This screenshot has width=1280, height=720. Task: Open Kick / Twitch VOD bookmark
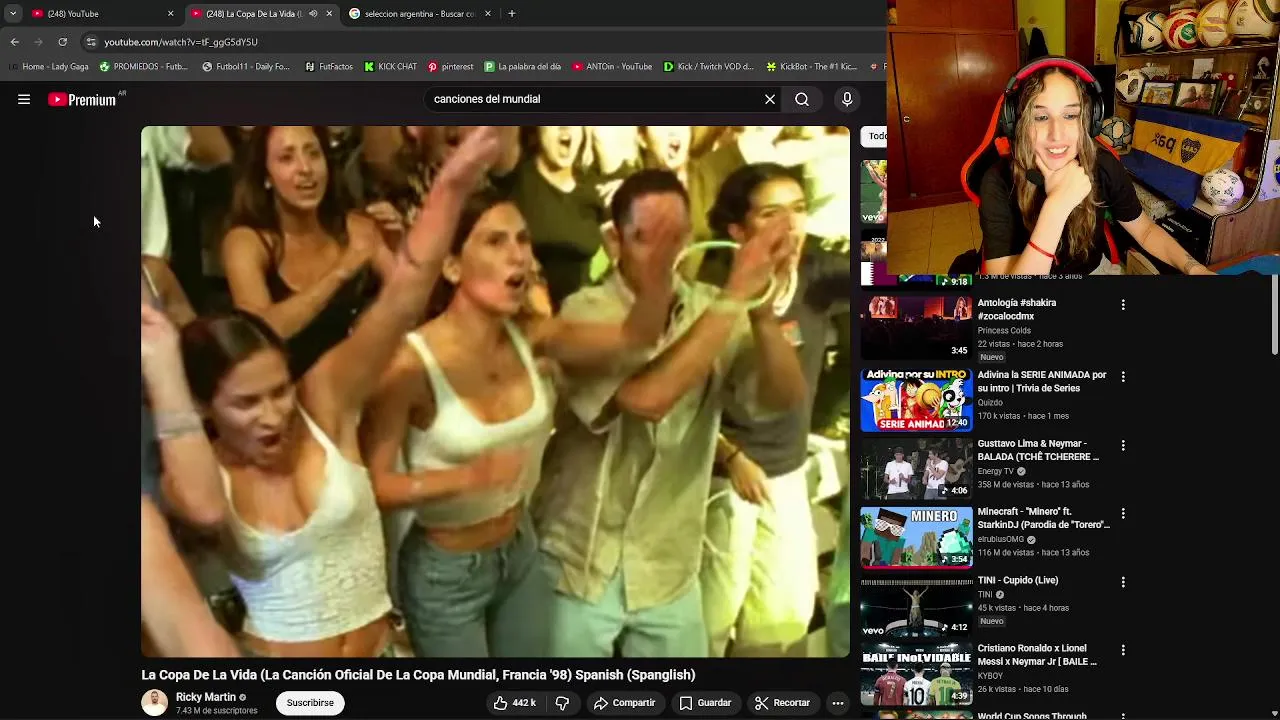click(x=708, y=67)
